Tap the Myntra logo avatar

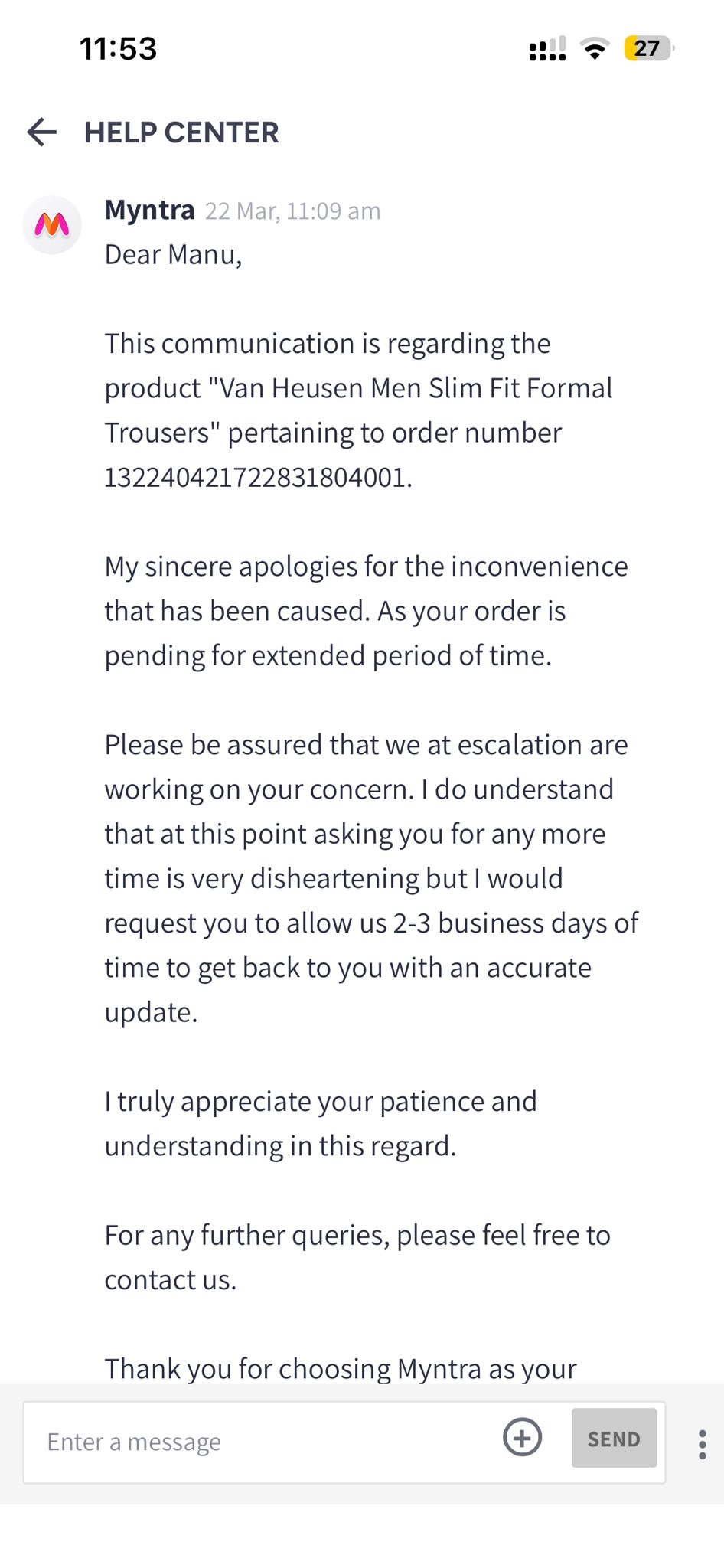click(52, 225)
